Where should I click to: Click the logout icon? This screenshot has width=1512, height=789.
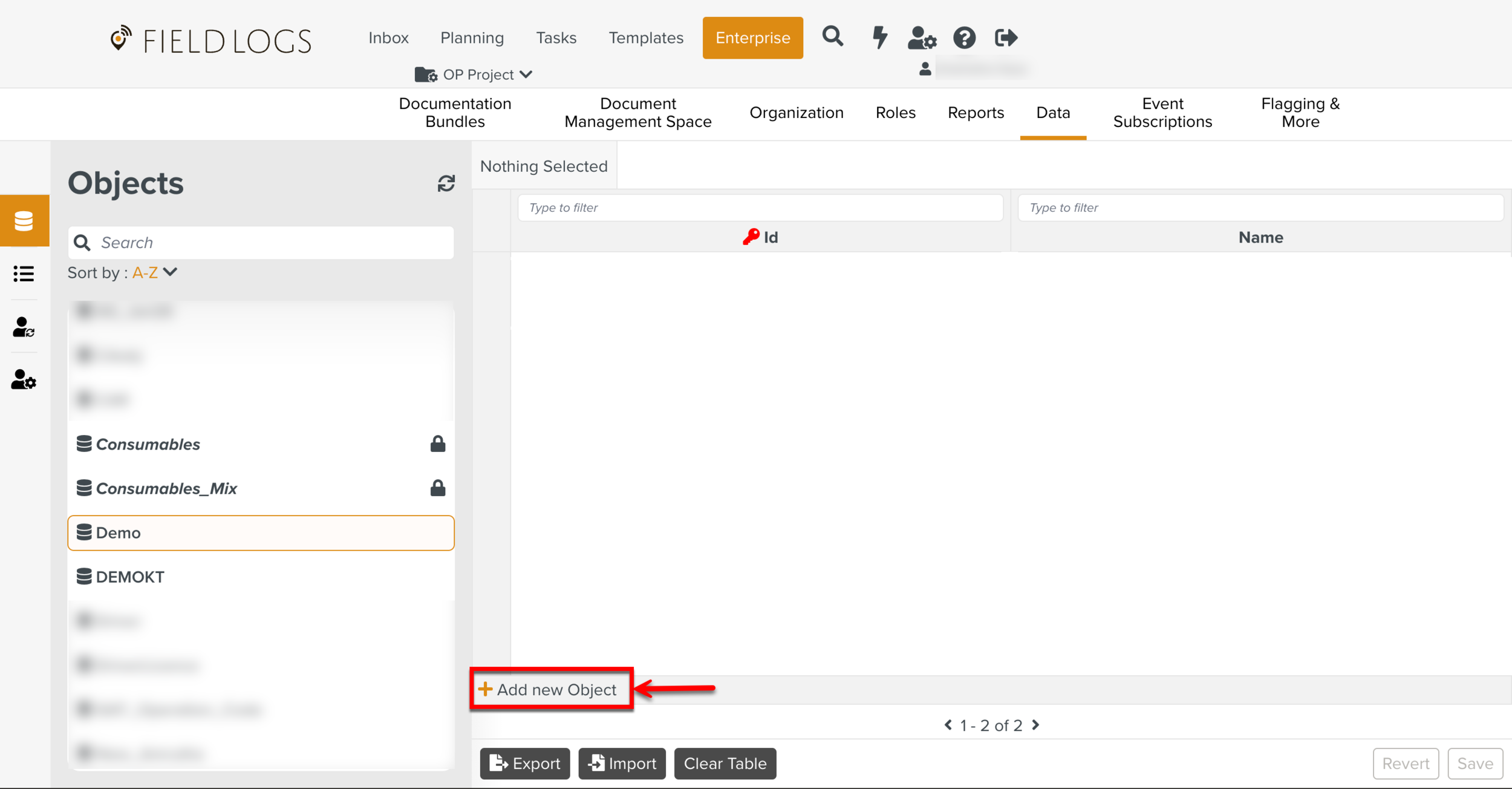(x=1006, y=38)
